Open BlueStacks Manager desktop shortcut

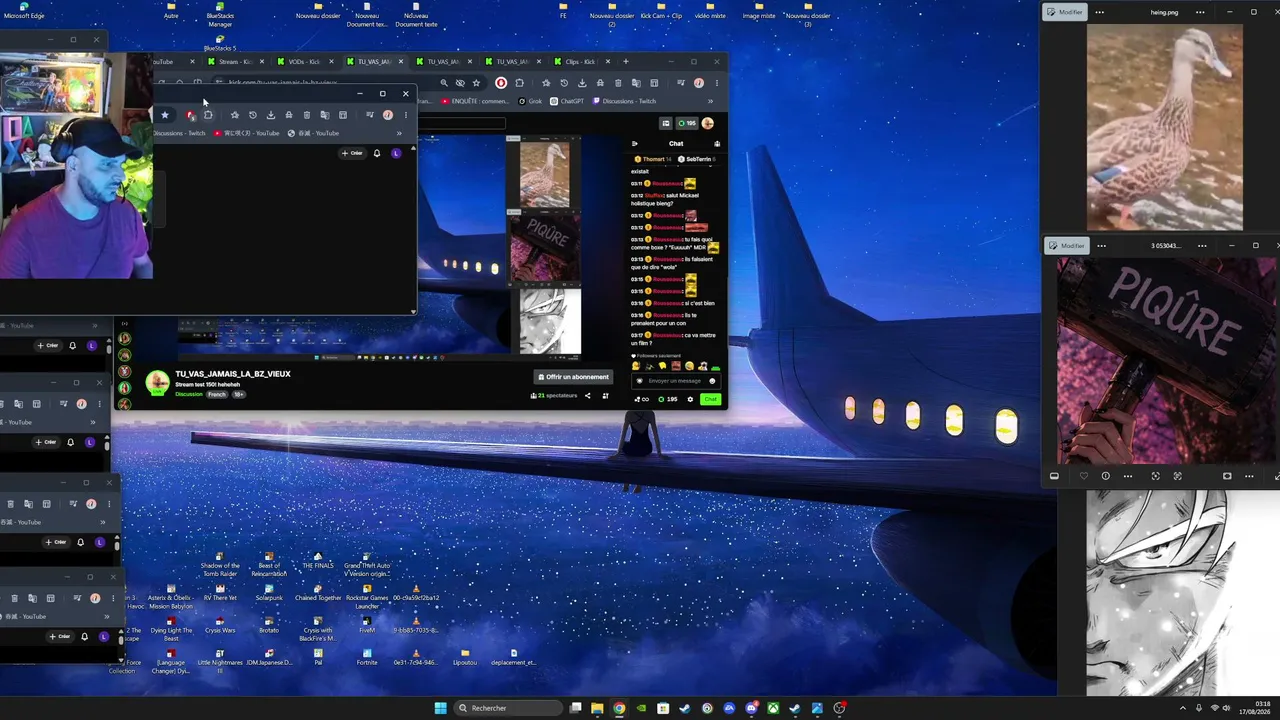tap(220, 14)
